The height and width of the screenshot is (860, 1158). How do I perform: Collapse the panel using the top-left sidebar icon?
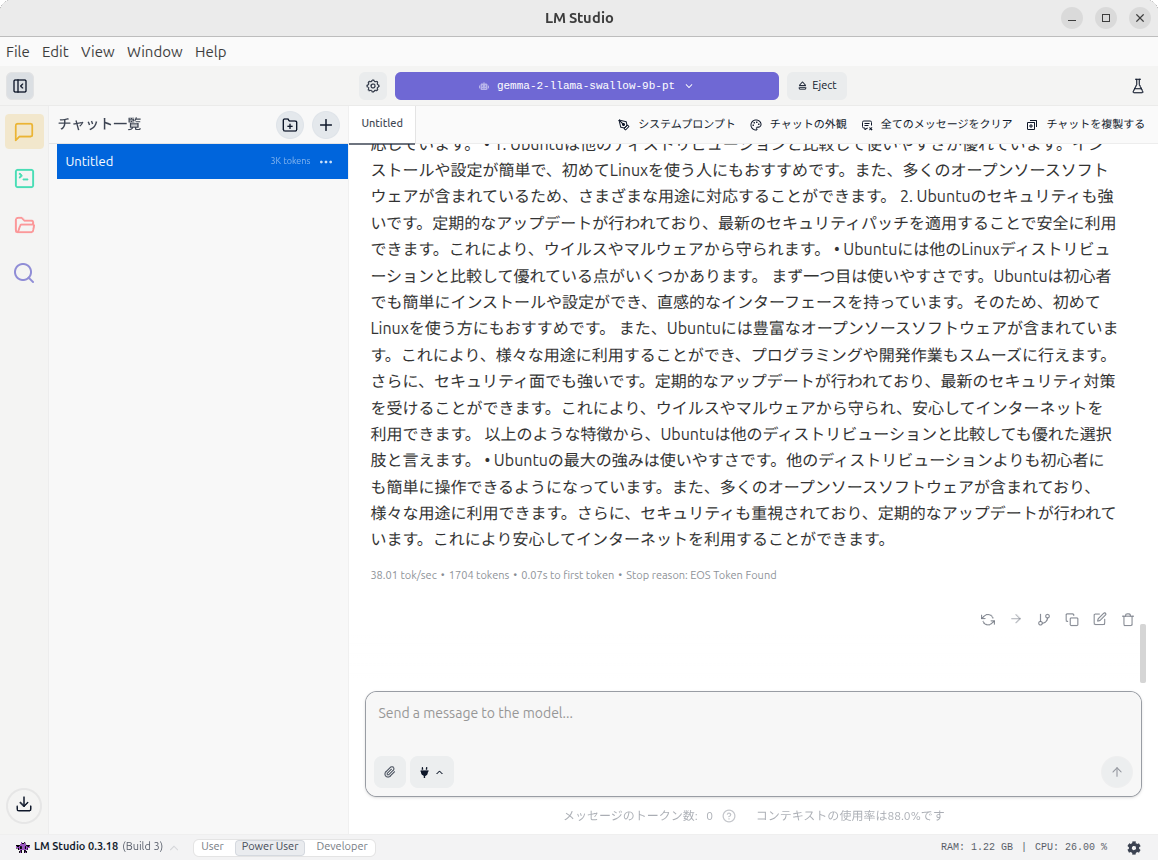20,86
